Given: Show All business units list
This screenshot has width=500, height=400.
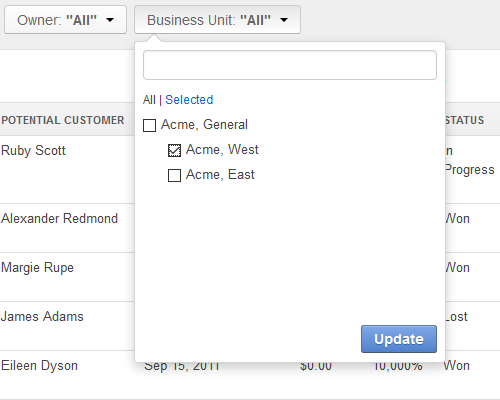Looking at the screenshot, I should tap(149, 100).
